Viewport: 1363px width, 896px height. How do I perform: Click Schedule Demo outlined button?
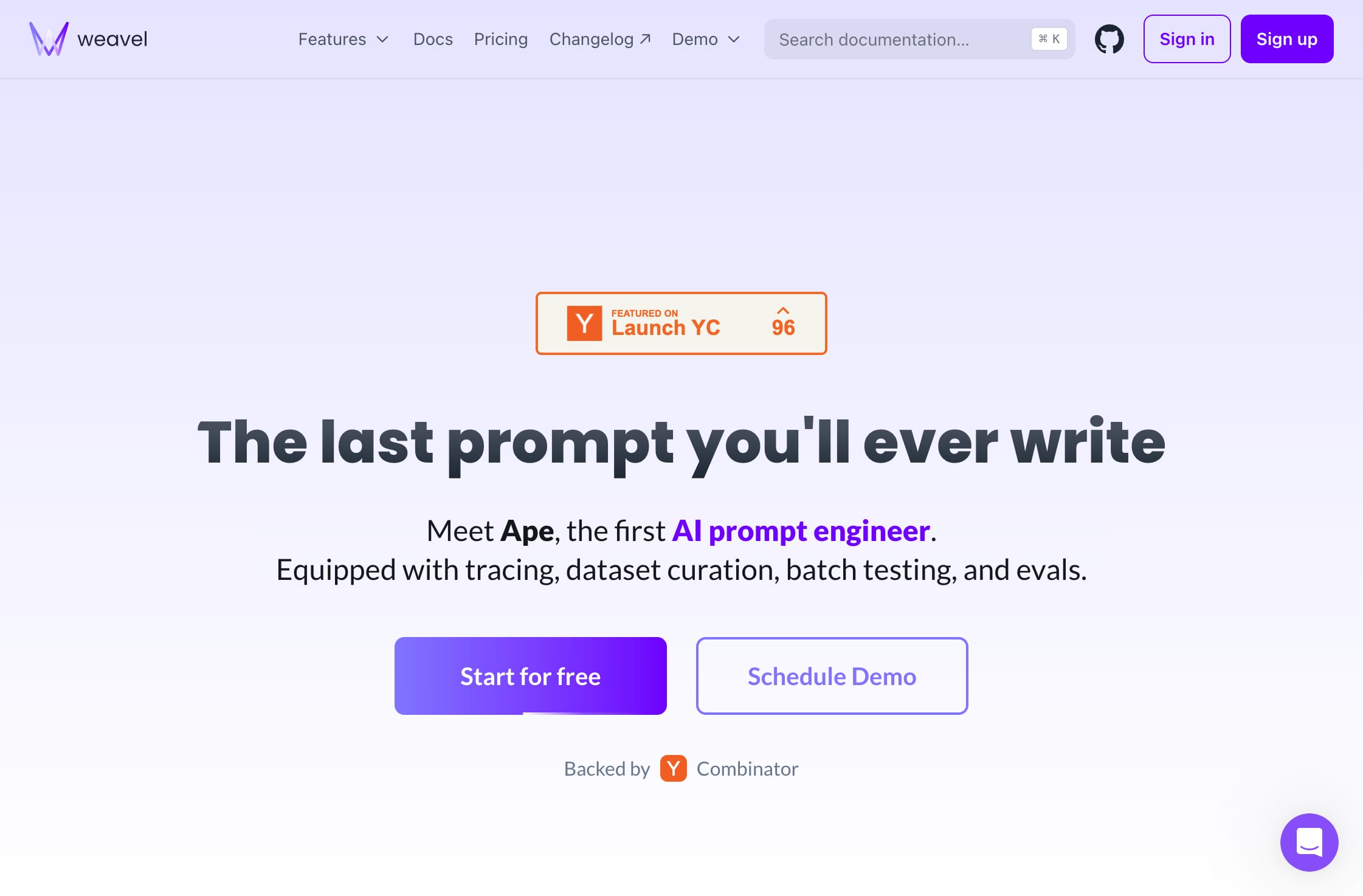[832, 676]
